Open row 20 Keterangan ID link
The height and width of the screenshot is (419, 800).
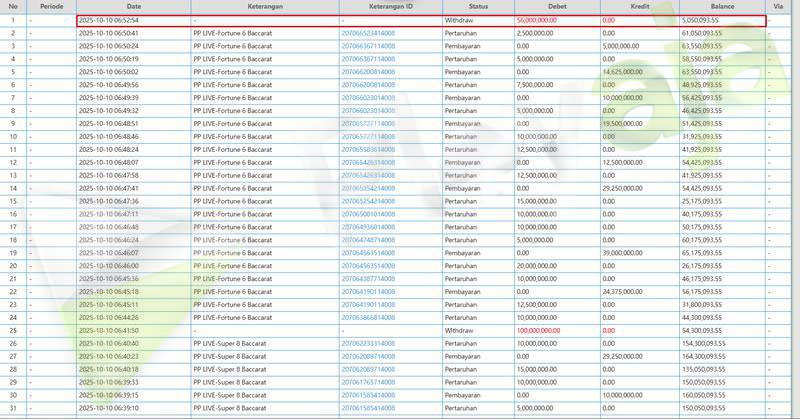coord(368,266)
